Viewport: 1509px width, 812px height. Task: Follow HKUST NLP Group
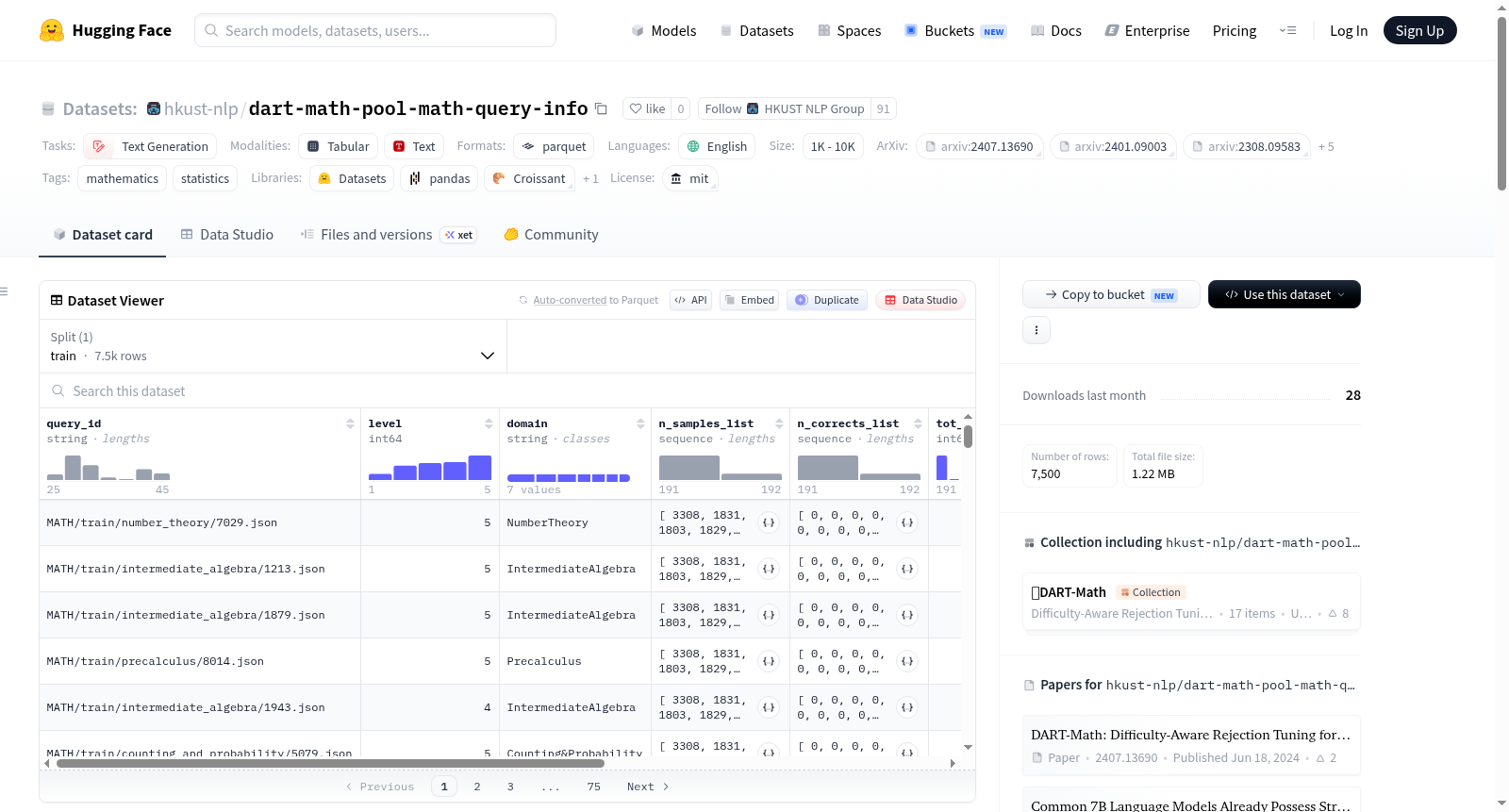click(784, 108)
